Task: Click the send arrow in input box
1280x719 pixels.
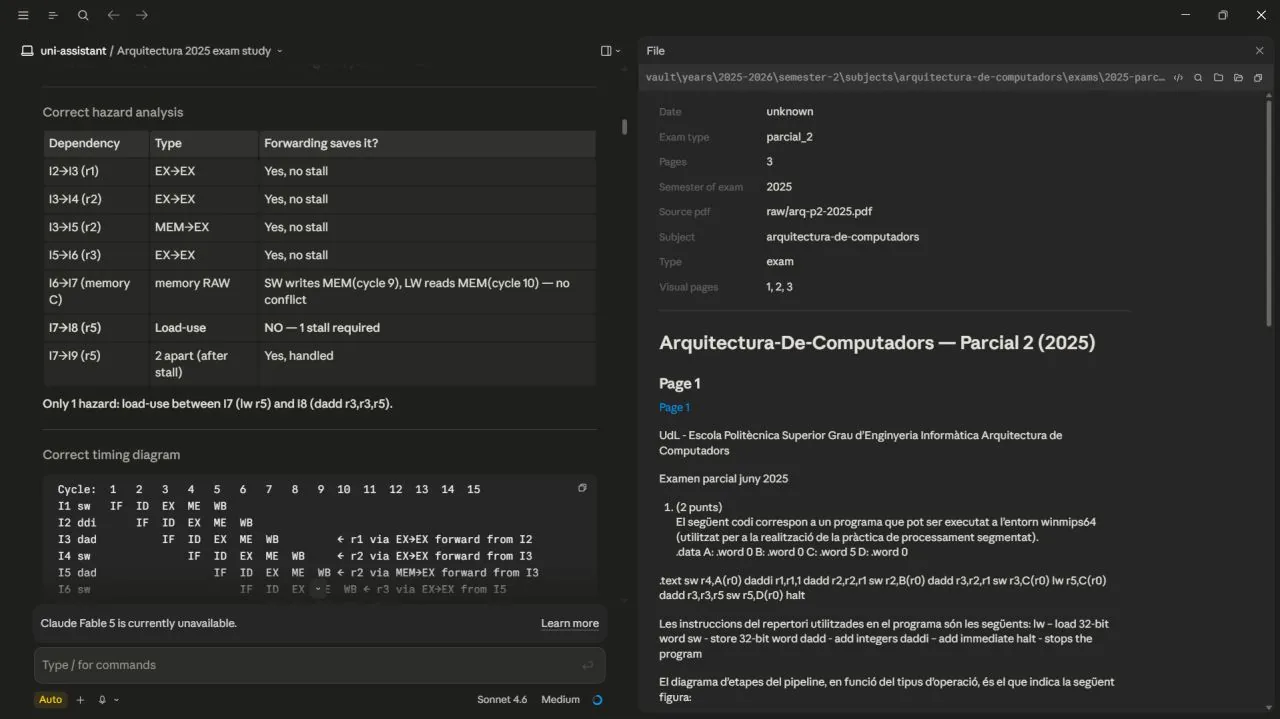Action: 587,665
